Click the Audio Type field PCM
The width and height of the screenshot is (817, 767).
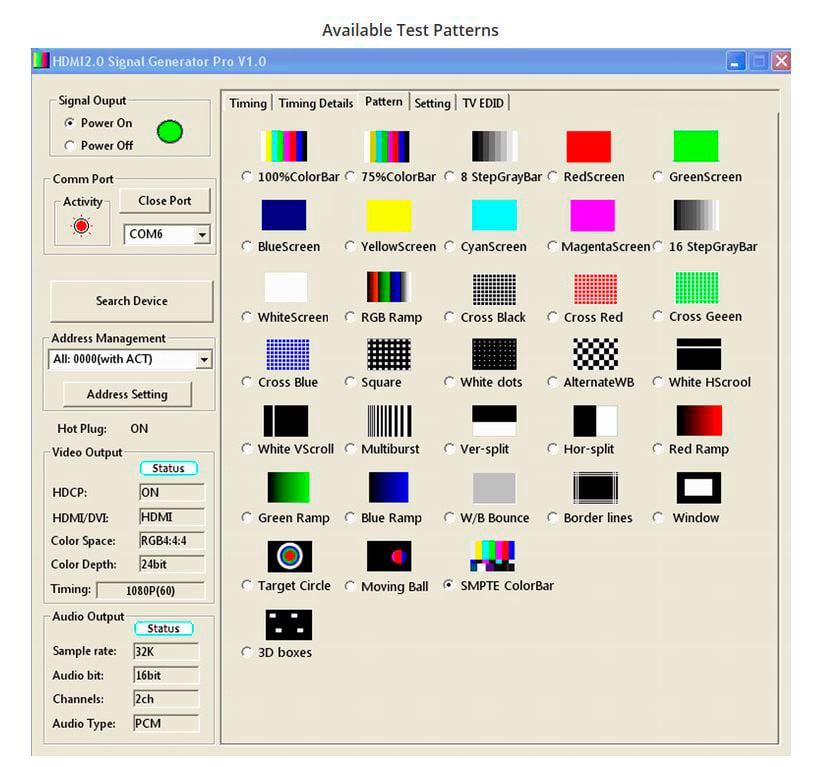click(166, 724)
